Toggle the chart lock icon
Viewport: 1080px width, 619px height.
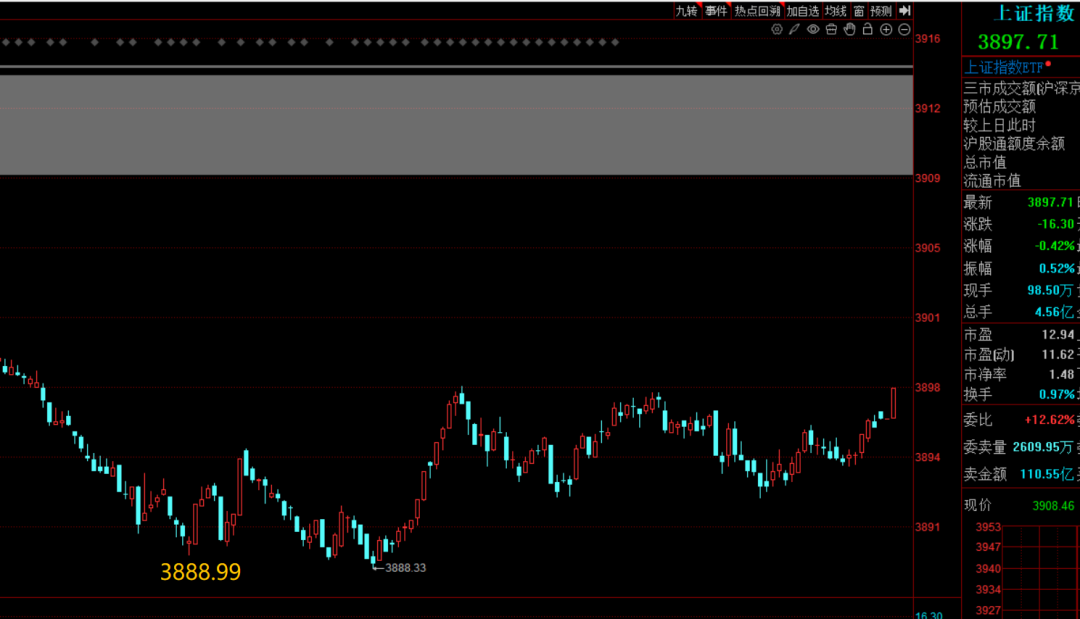click(x=867, y=30)
